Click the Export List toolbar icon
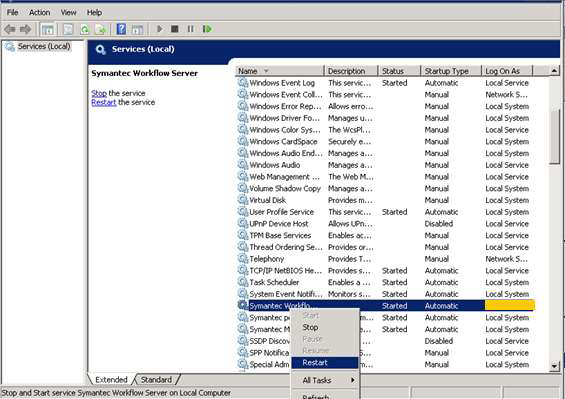 point(101,29)
